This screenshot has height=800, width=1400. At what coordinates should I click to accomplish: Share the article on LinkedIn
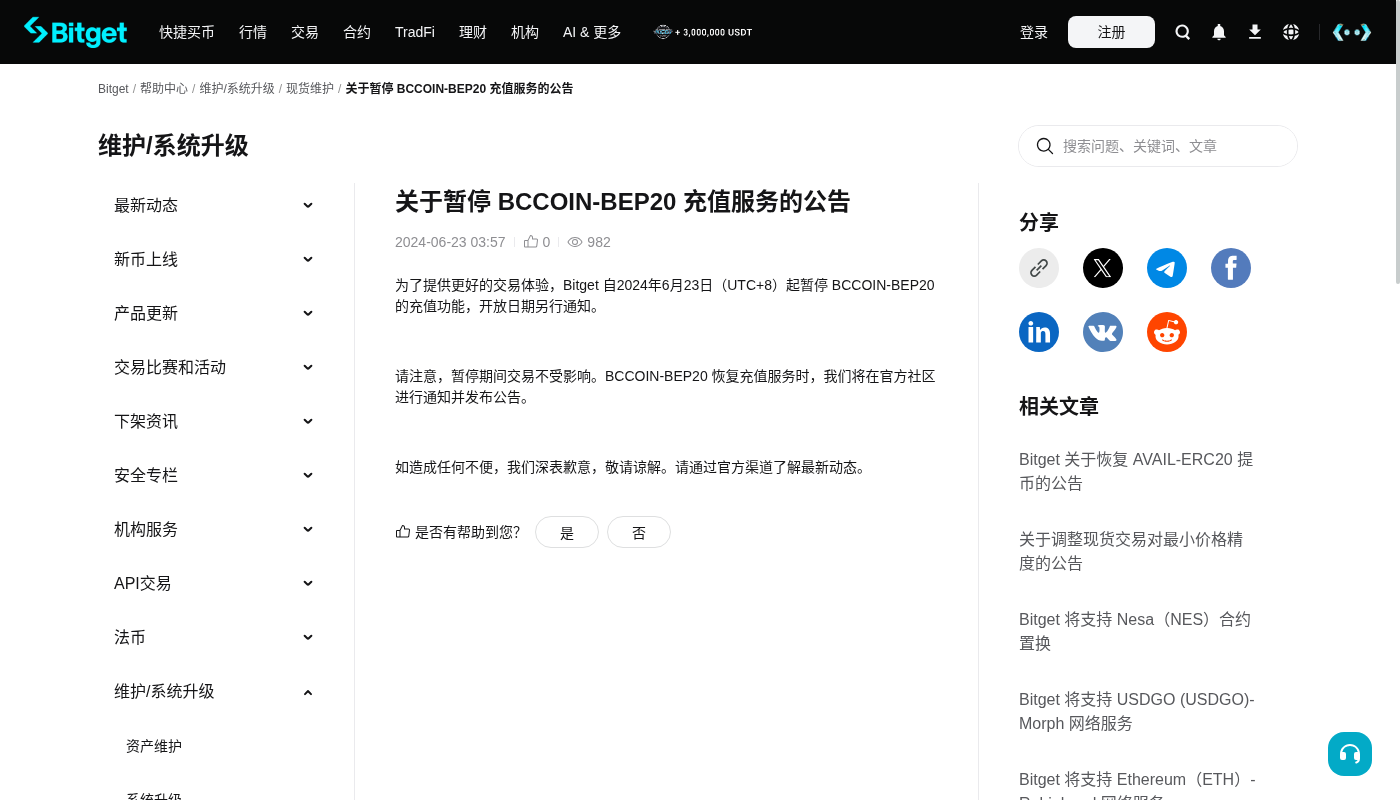tap(1039, 332)
